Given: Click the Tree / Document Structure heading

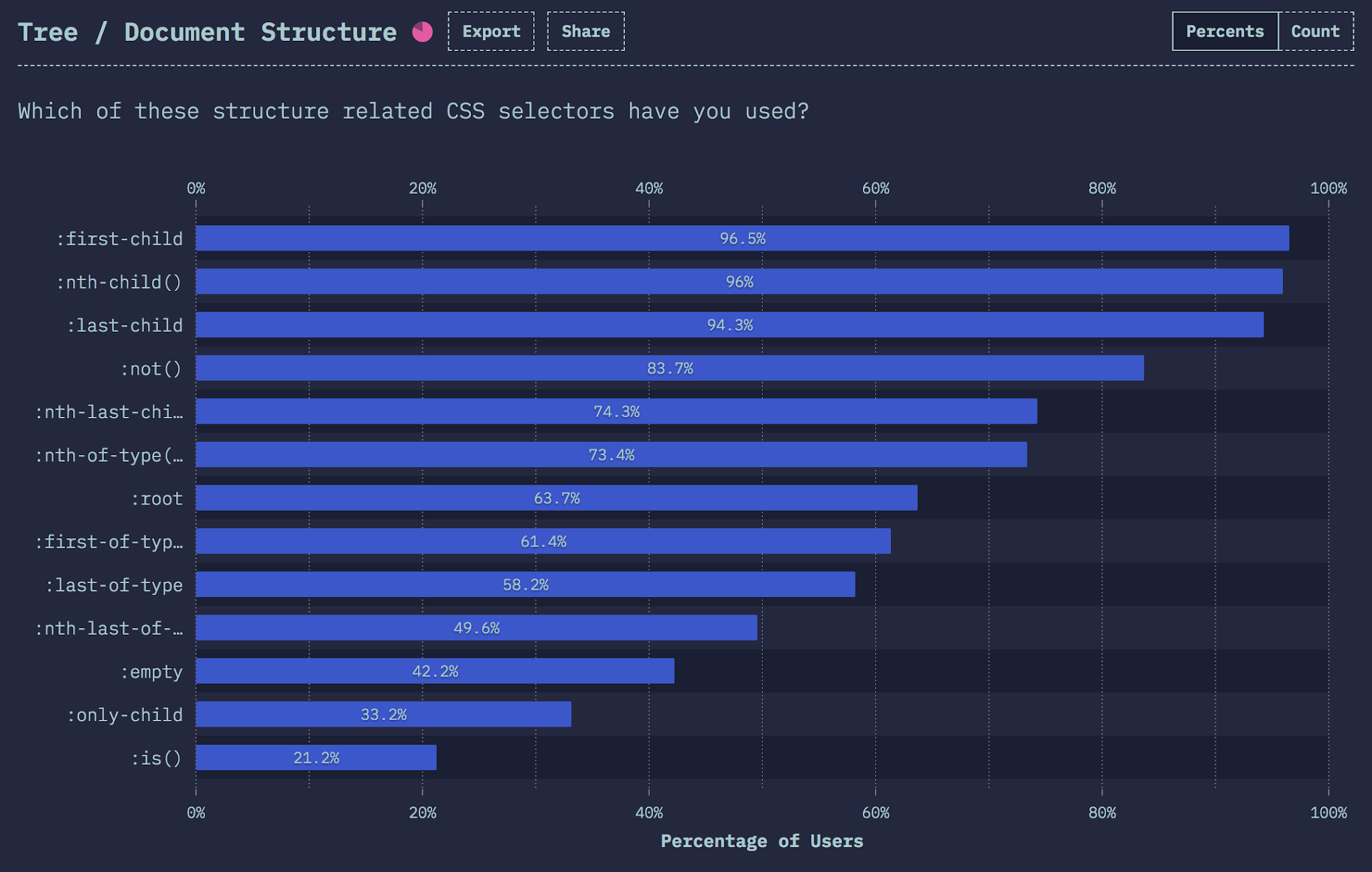Looking at the screenshot, I should [207, 32].
